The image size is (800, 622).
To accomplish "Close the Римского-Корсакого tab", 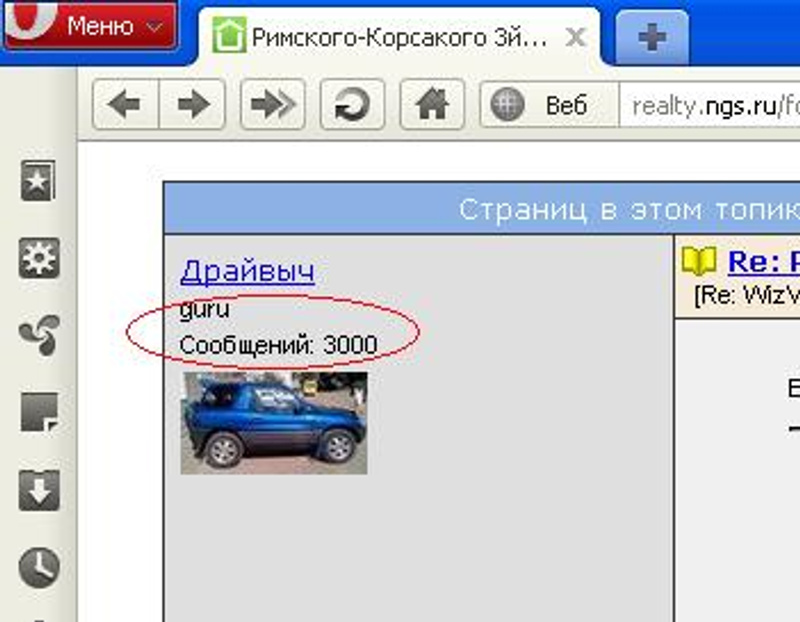I will 576,37.
